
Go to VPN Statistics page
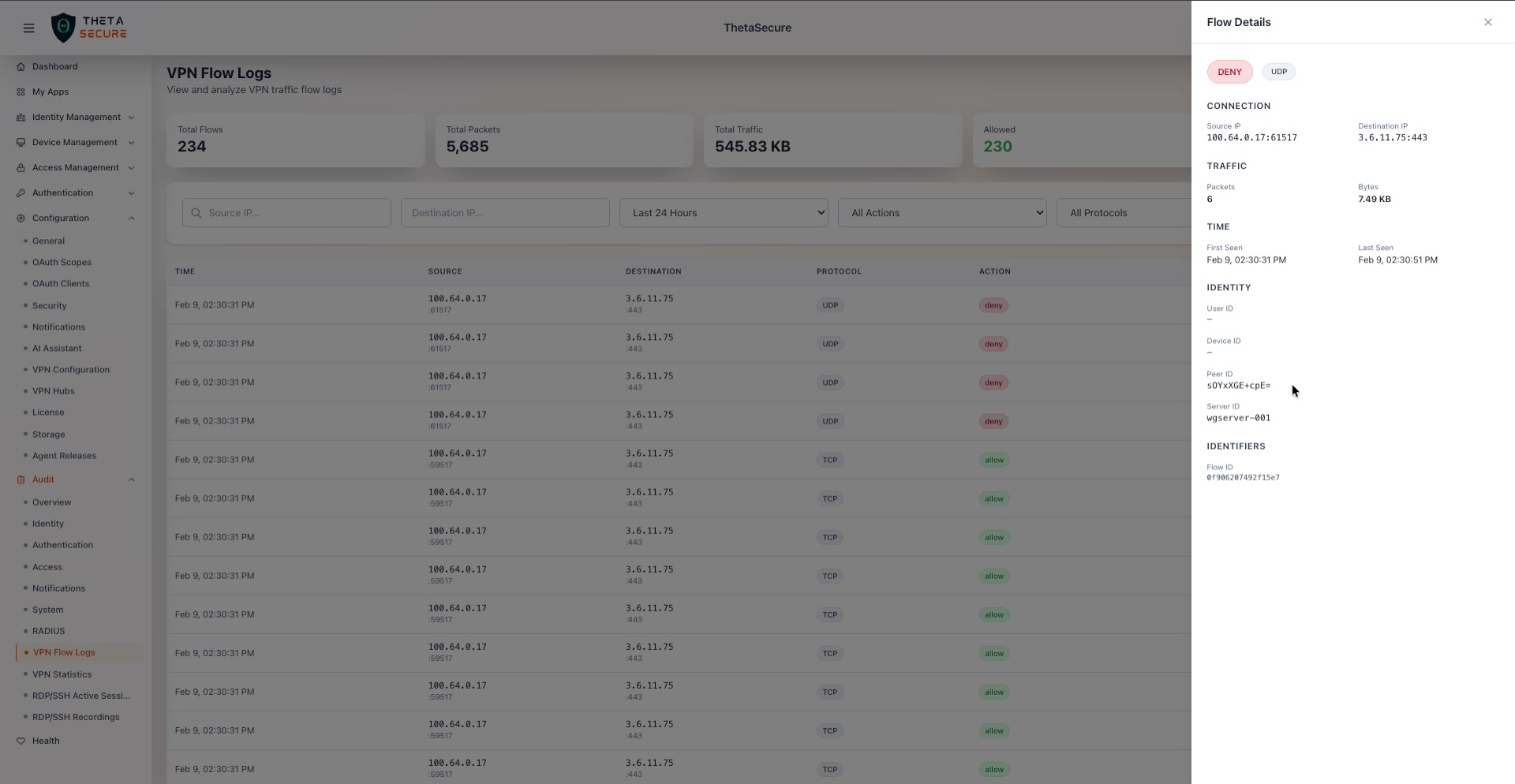(62, 674)
